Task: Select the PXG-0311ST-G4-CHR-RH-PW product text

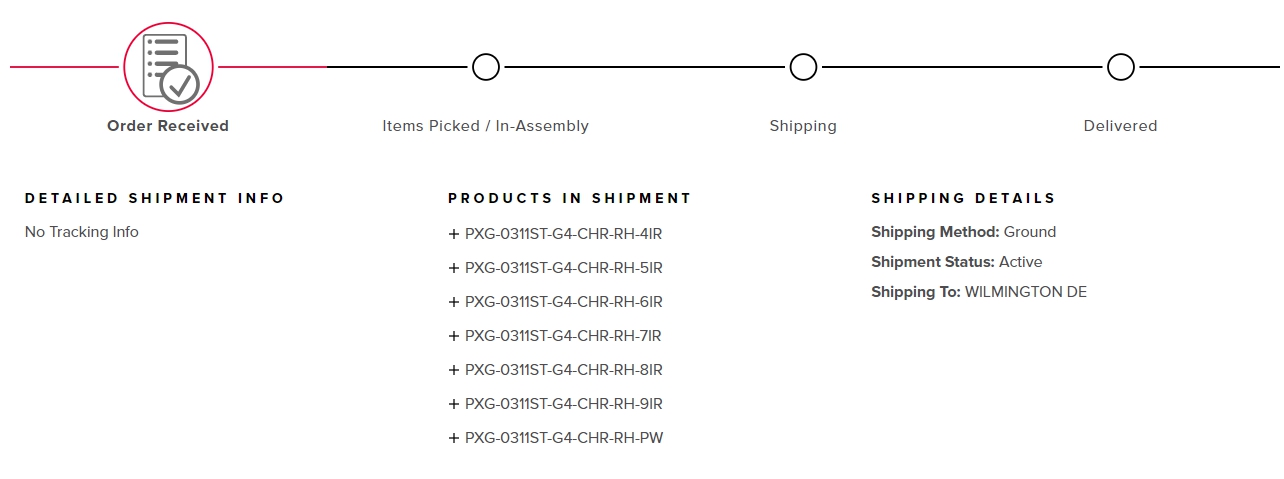Action: pyautogui.click(x=563, y=438)
